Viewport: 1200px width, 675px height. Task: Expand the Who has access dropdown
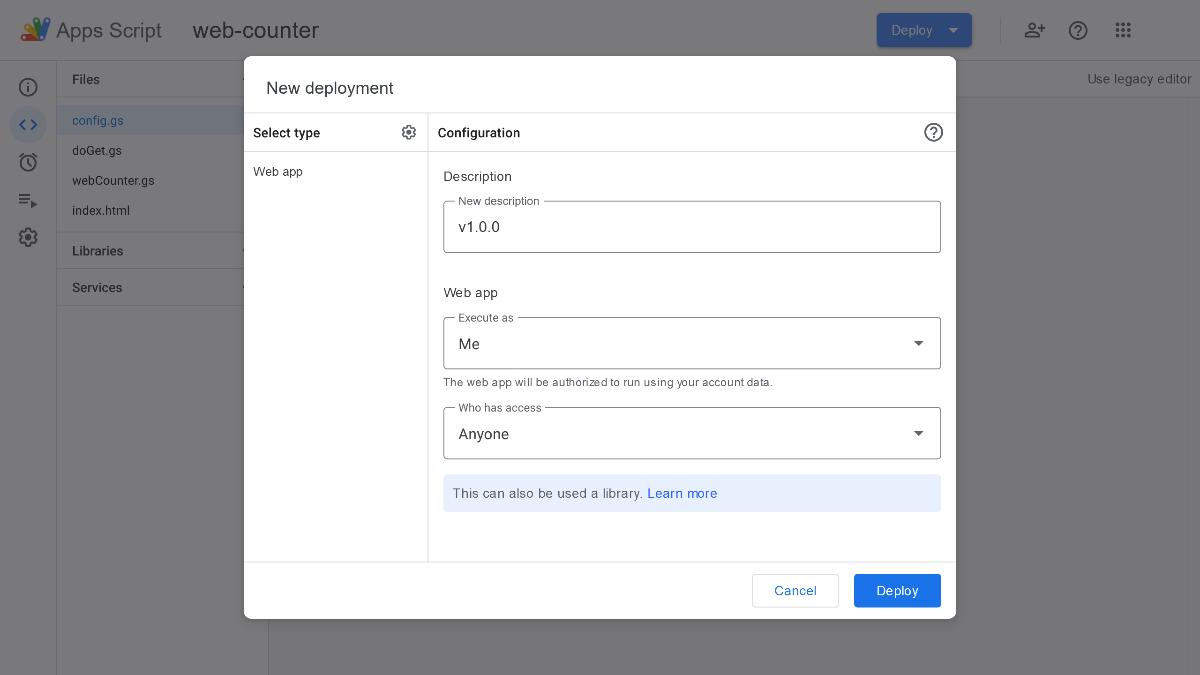[692, 433]
